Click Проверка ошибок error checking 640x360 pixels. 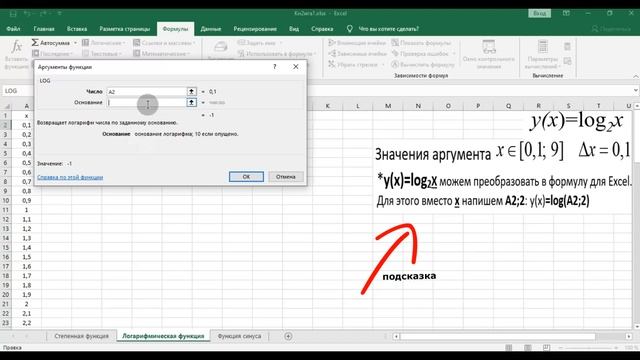(423, 53)
